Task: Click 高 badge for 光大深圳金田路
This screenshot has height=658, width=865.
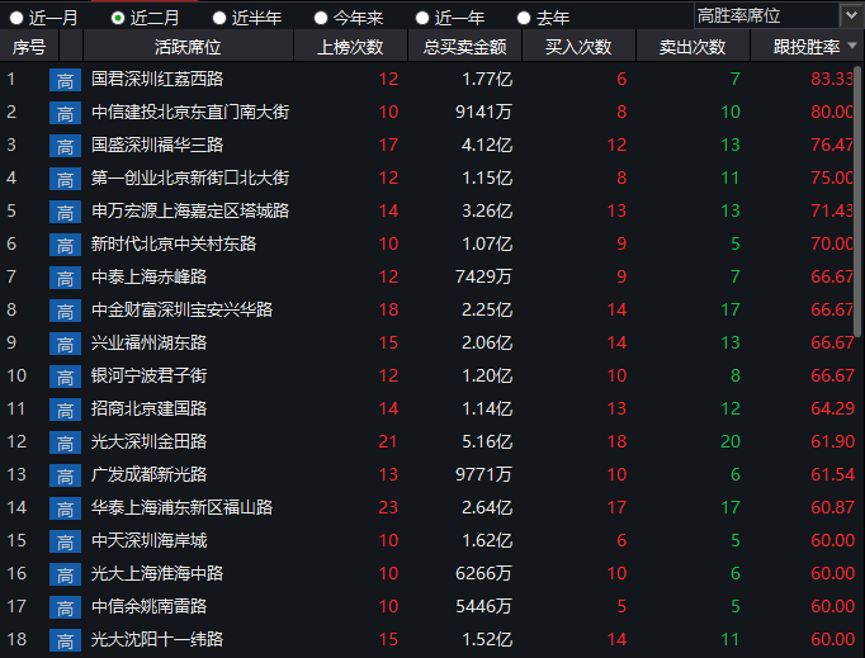Action: [x=65, y=443]
